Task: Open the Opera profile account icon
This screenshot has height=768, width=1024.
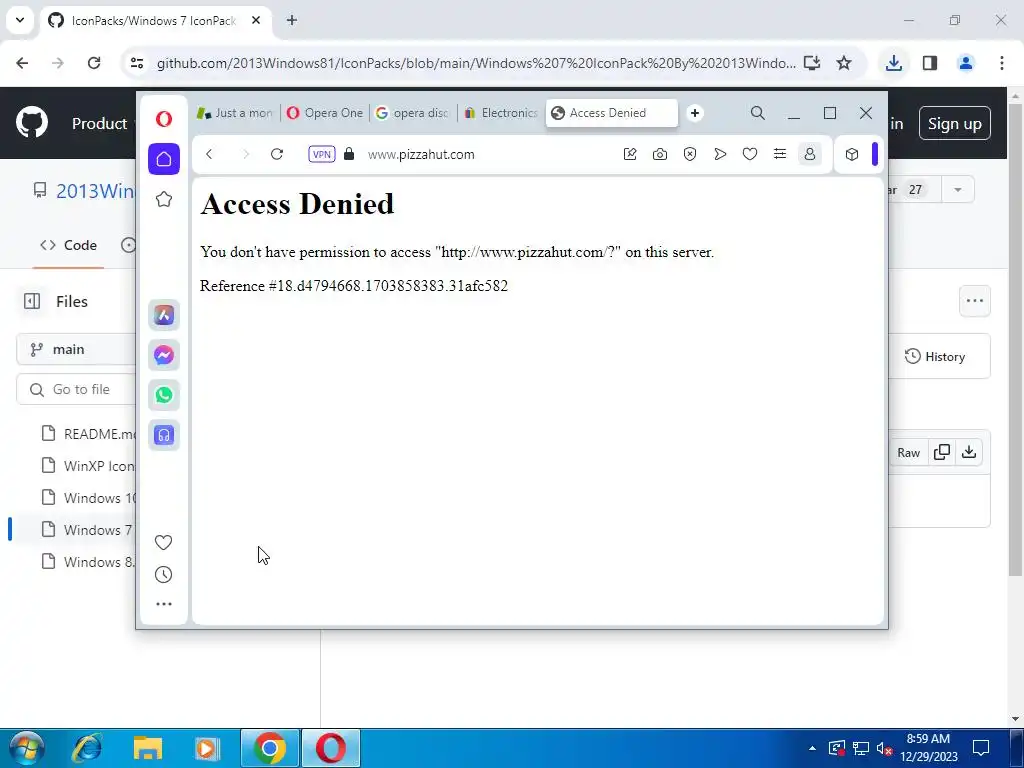Action: click(810, 154)
